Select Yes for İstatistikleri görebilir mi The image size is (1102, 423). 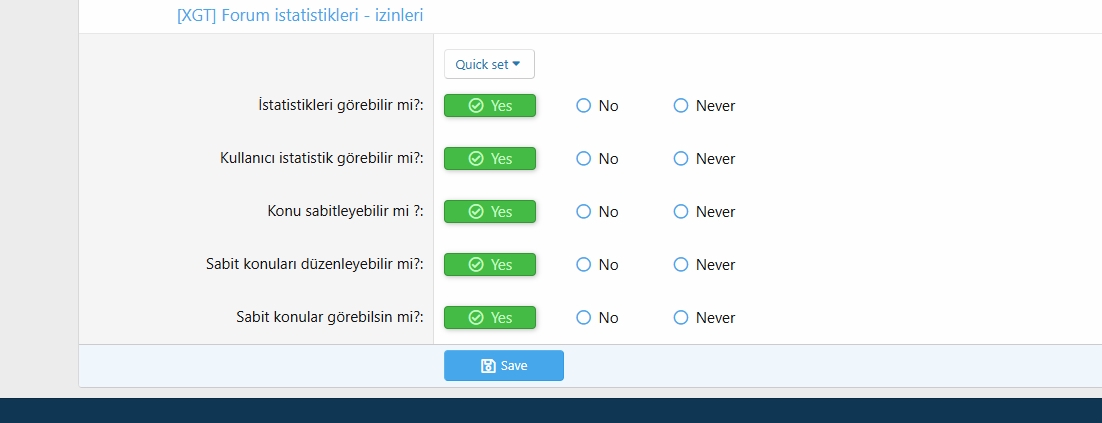click(490, 106)
